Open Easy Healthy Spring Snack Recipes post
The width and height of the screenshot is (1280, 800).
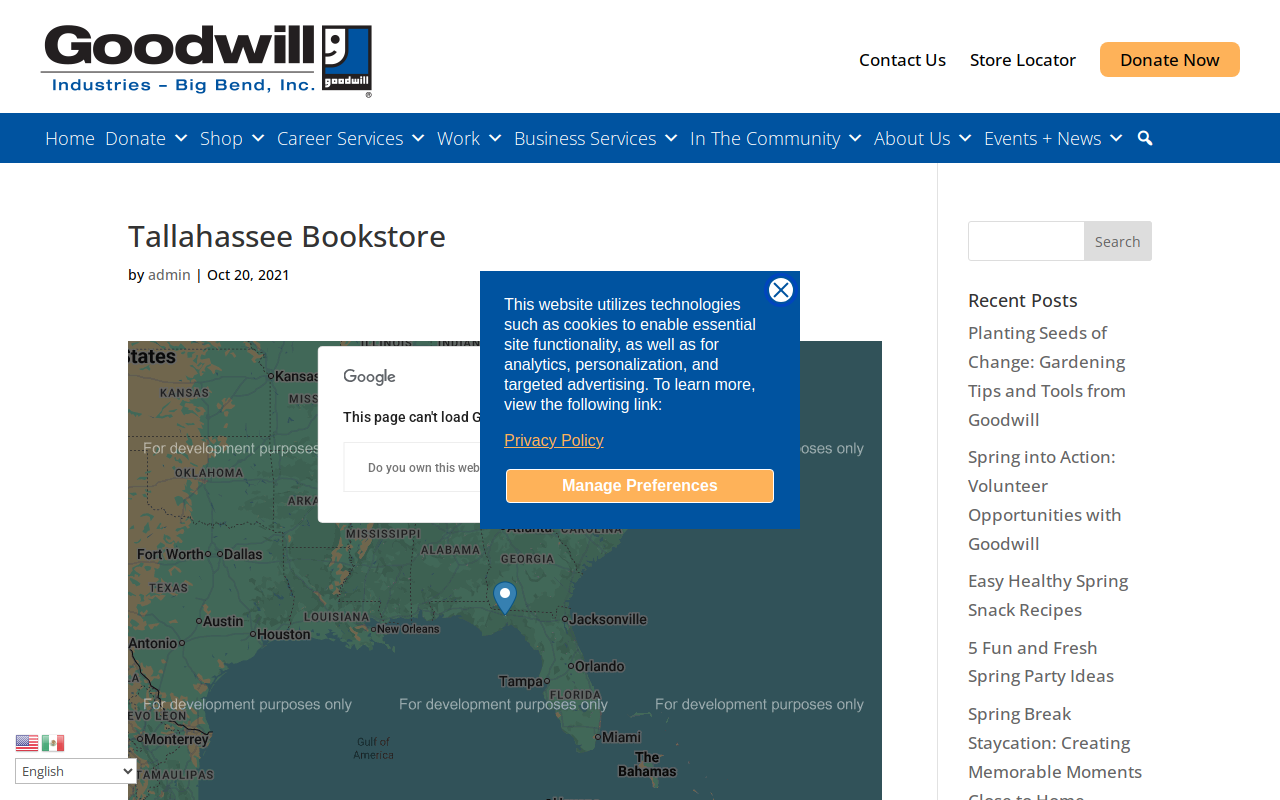point(1048,595)
